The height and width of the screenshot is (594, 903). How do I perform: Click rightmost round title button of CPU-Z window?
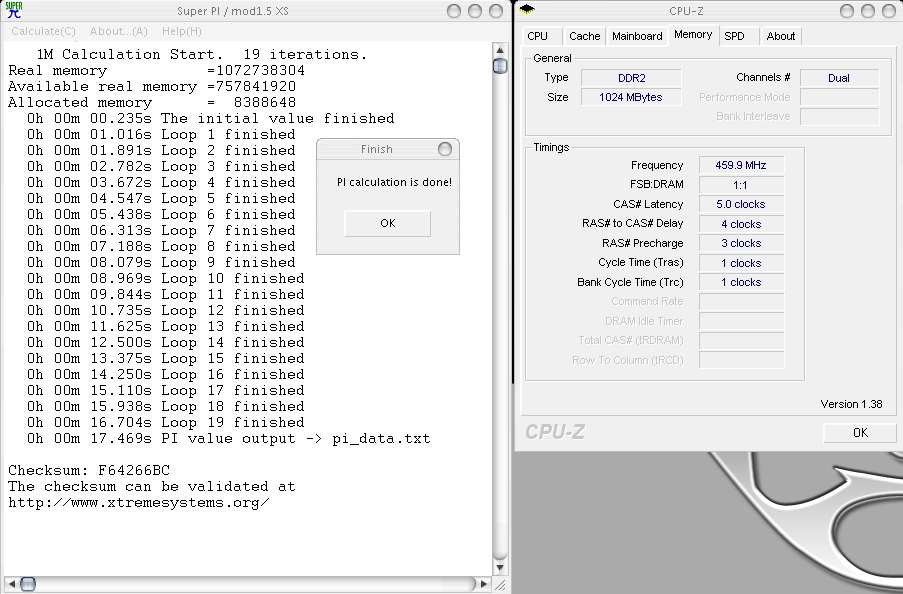(888, 11)
